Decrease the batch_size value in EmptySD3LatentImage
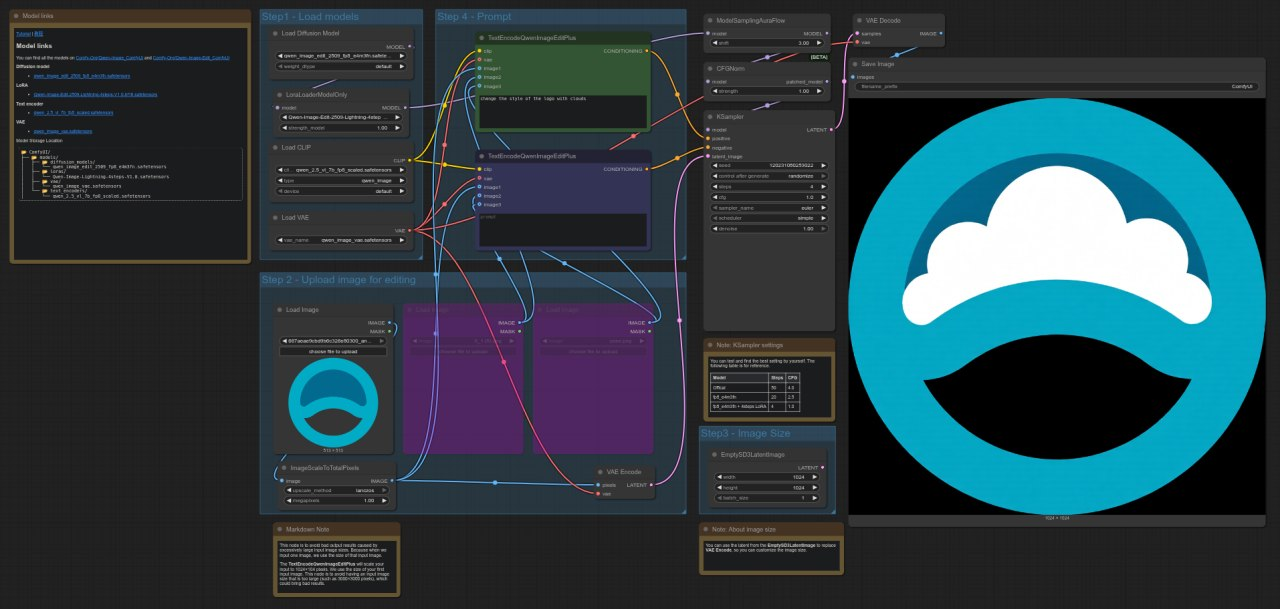1280x609 pixels. click(x=717, y=497)
